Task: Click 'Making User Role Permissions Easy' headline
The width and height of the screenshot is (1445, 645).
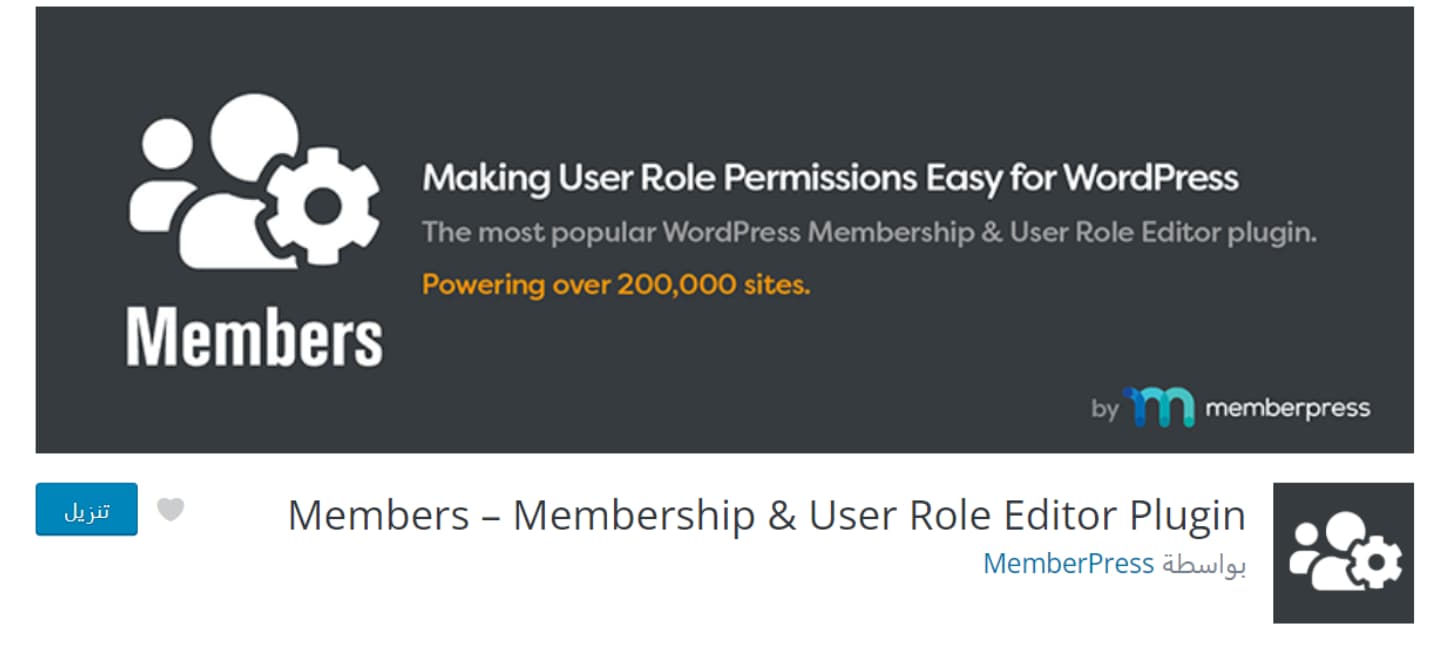Action: click(x=720, y=179)
